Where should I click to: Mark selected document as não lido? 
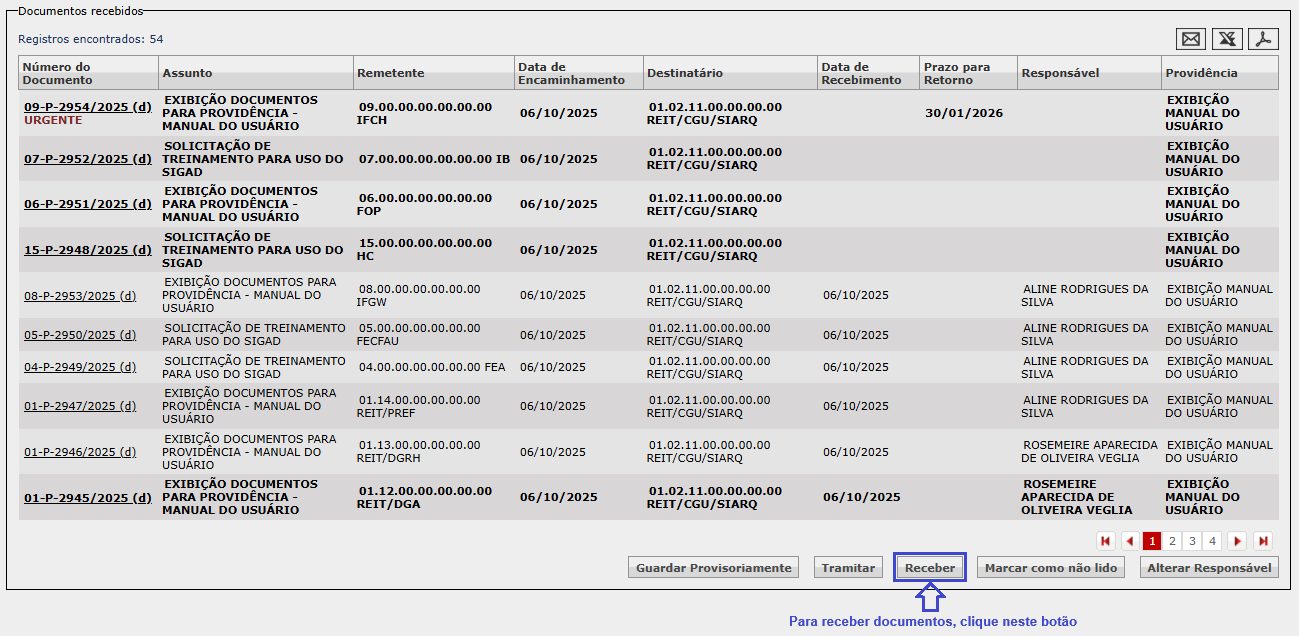tap(1050, 568)
